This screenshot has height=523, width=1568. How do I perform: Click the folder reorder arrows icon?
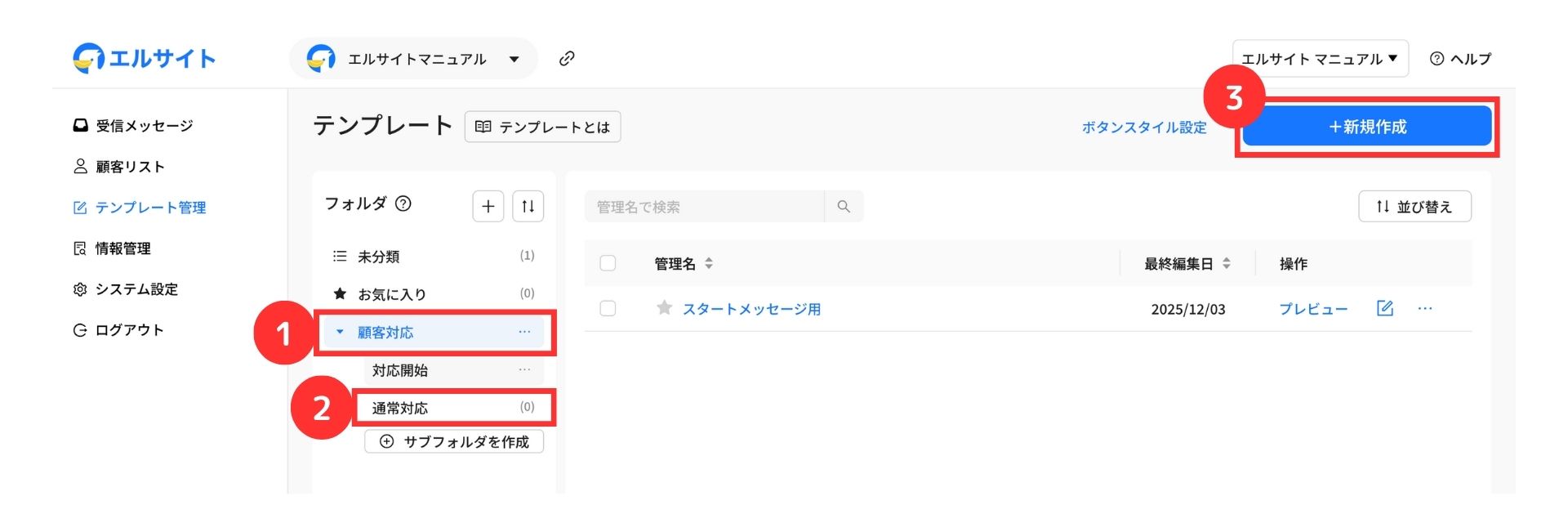tap(528, 207)
